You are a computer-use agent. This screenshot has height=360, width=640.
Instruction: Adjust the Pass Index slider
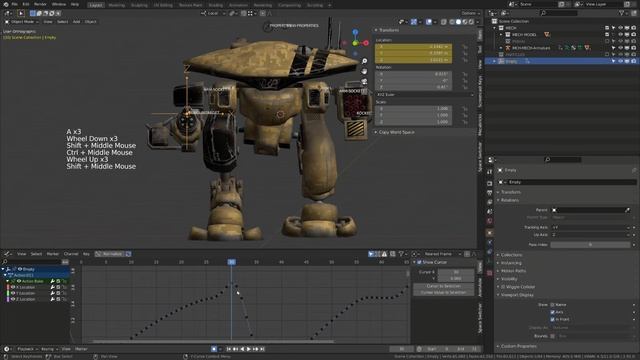coord(591,244)
